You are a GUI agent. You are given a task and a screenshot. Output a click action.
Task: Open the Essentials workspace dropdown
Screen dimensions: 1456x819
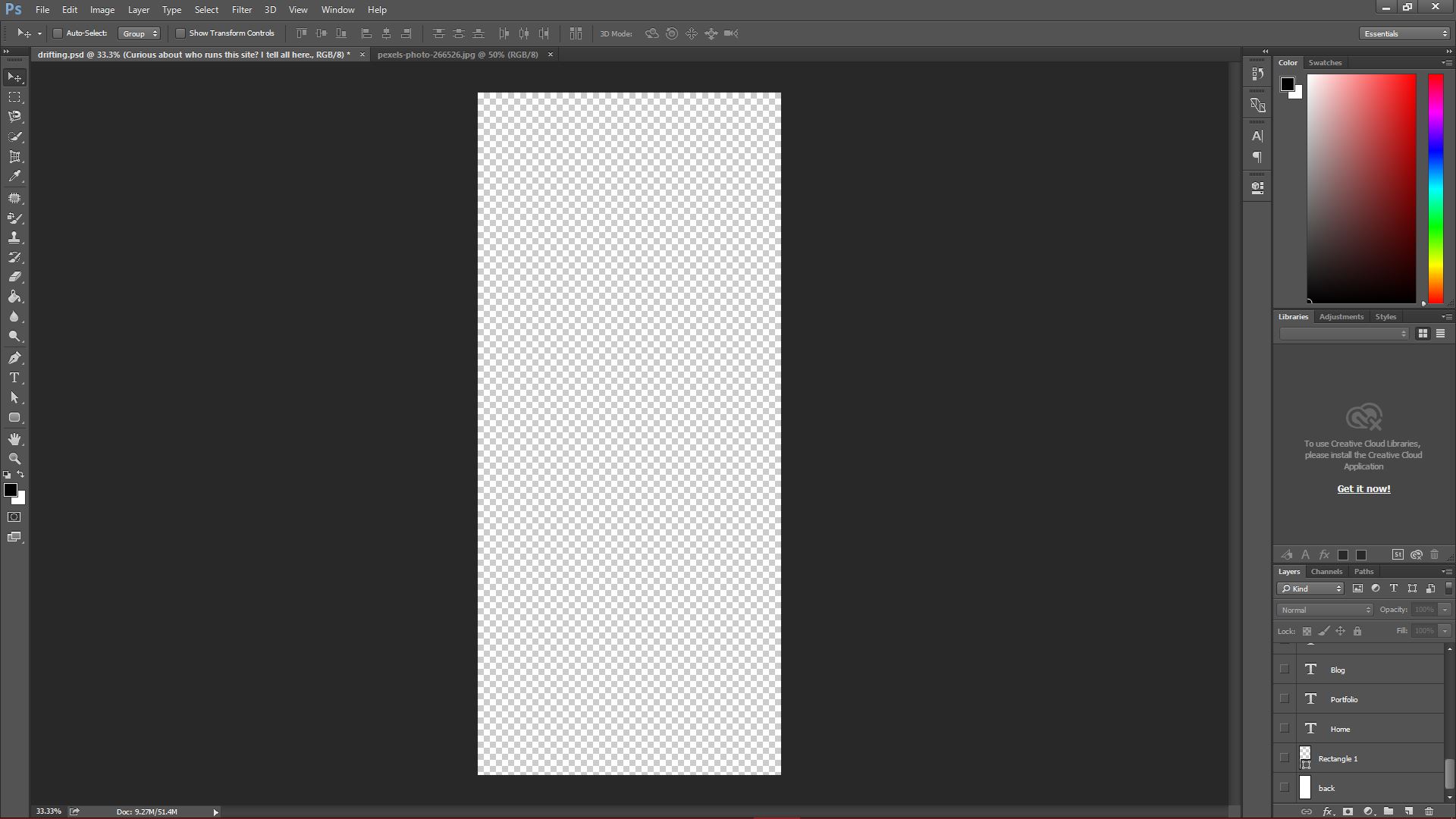(x=1404, y=33)
